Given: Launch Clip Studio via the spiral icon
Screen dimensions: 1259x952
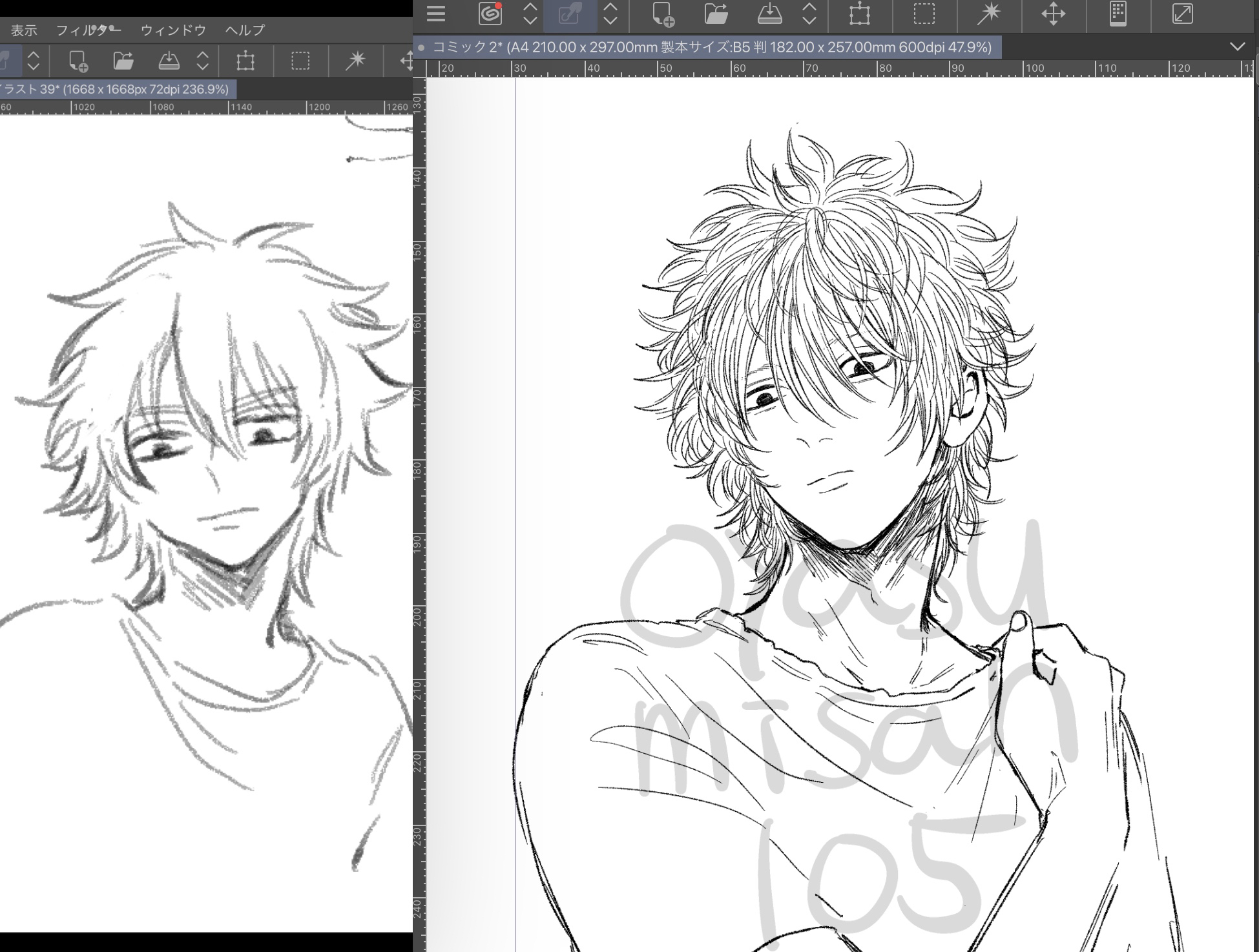Looking at the screenshot, I should [x=490, y=14].
